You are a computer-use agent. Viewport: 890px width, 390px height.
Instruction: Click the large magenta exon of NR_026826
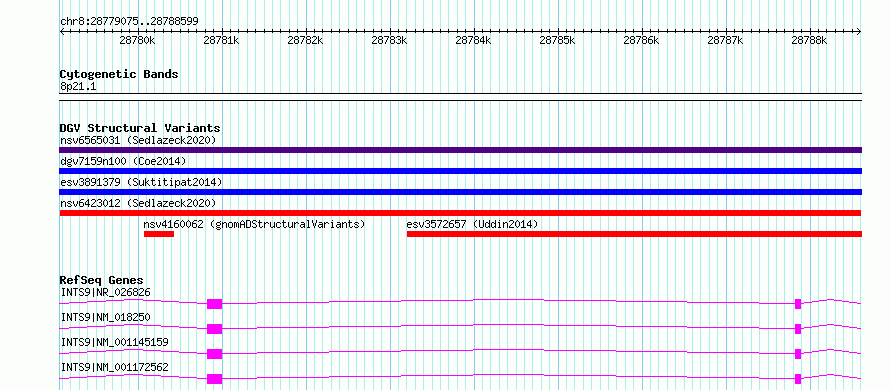tap(215, 304)
